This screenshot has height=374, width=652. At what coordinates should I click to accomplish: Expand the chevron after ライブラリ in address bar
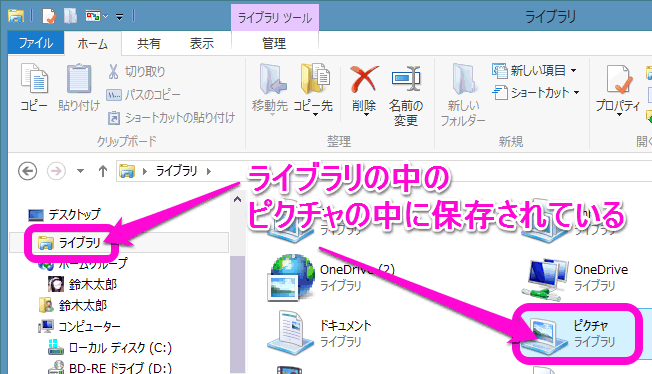point(209,171)
